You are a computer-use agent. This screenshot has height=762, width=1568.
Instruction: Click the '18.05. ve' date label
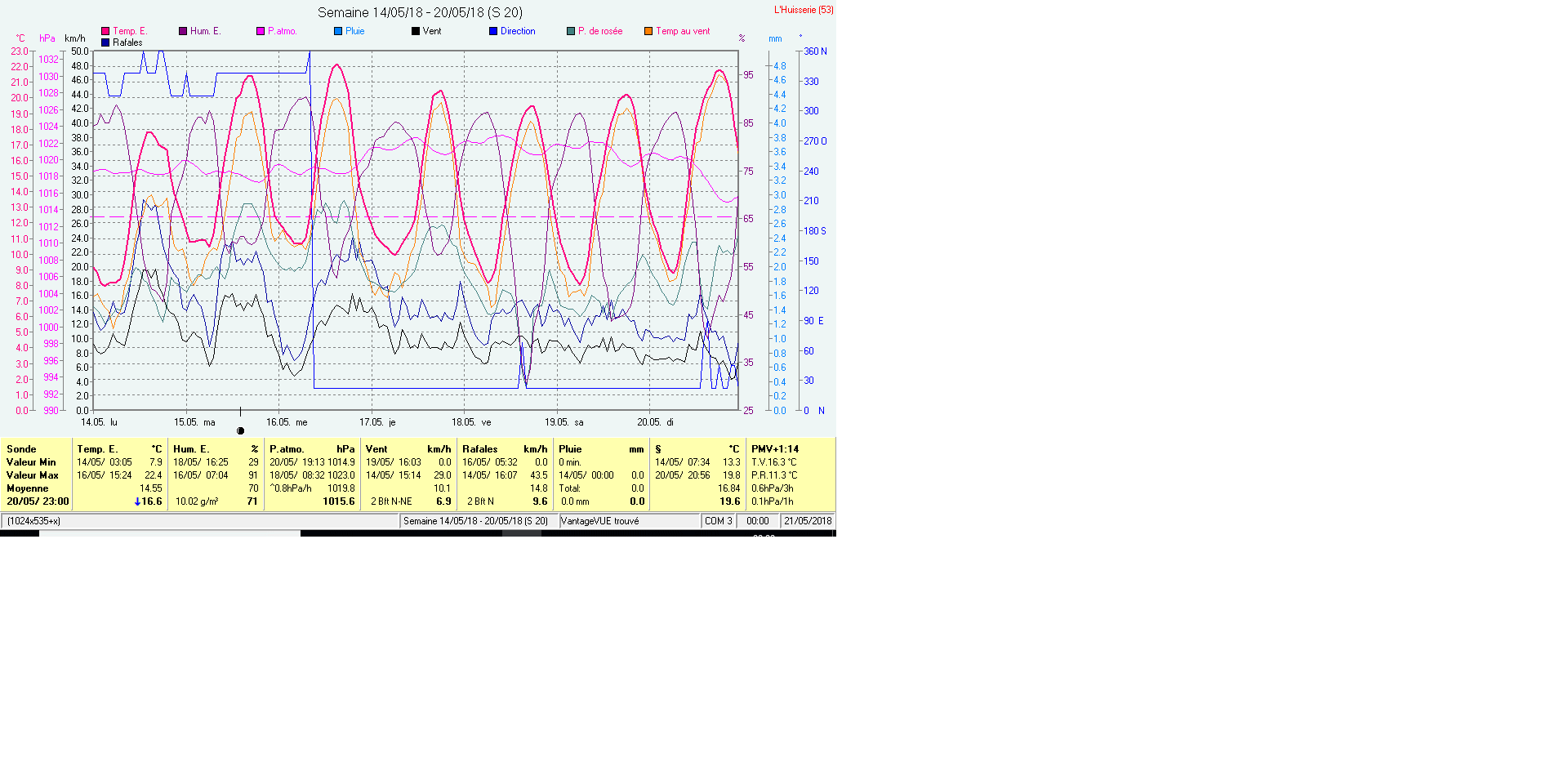coord(471,422)
